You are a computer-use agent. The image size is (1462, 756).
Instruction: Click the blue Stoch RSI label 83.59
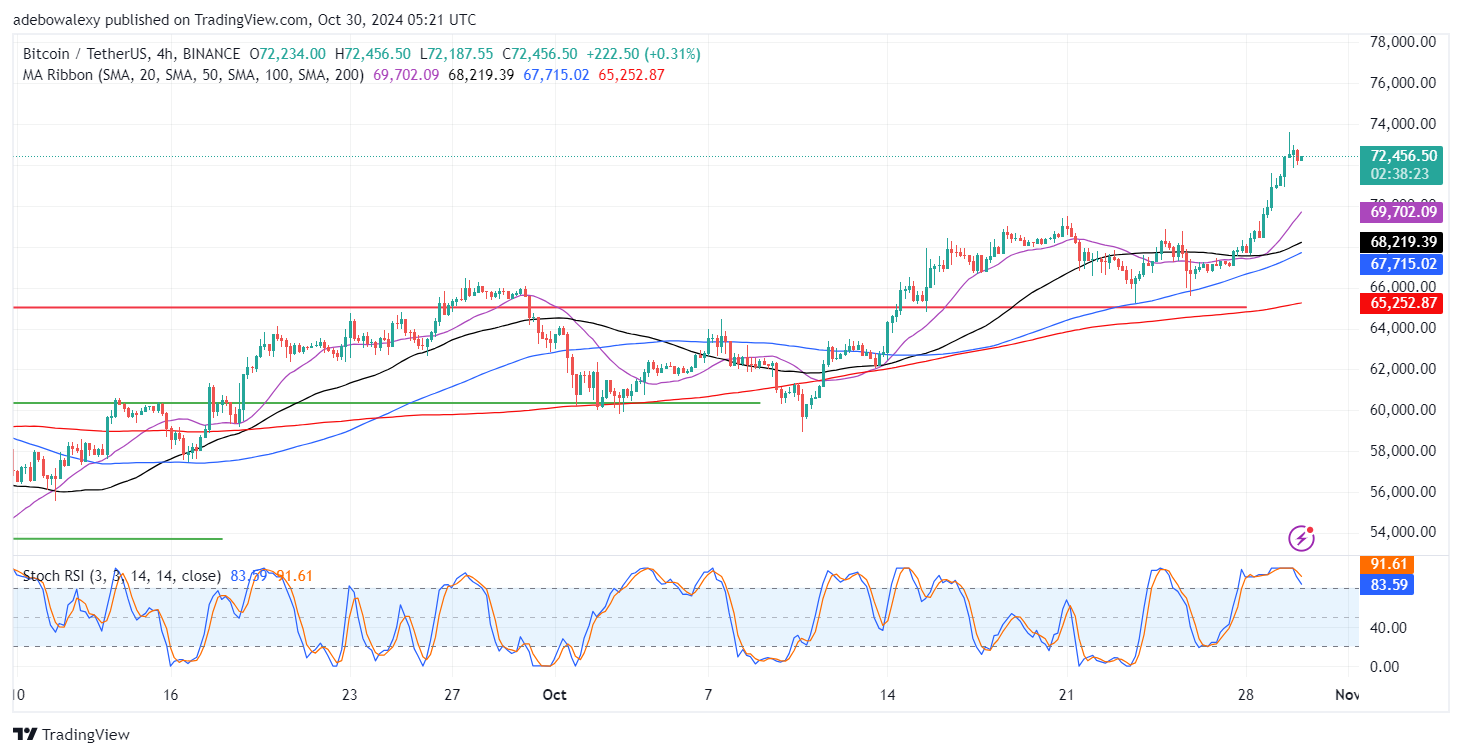click(x=1386, y=584)
